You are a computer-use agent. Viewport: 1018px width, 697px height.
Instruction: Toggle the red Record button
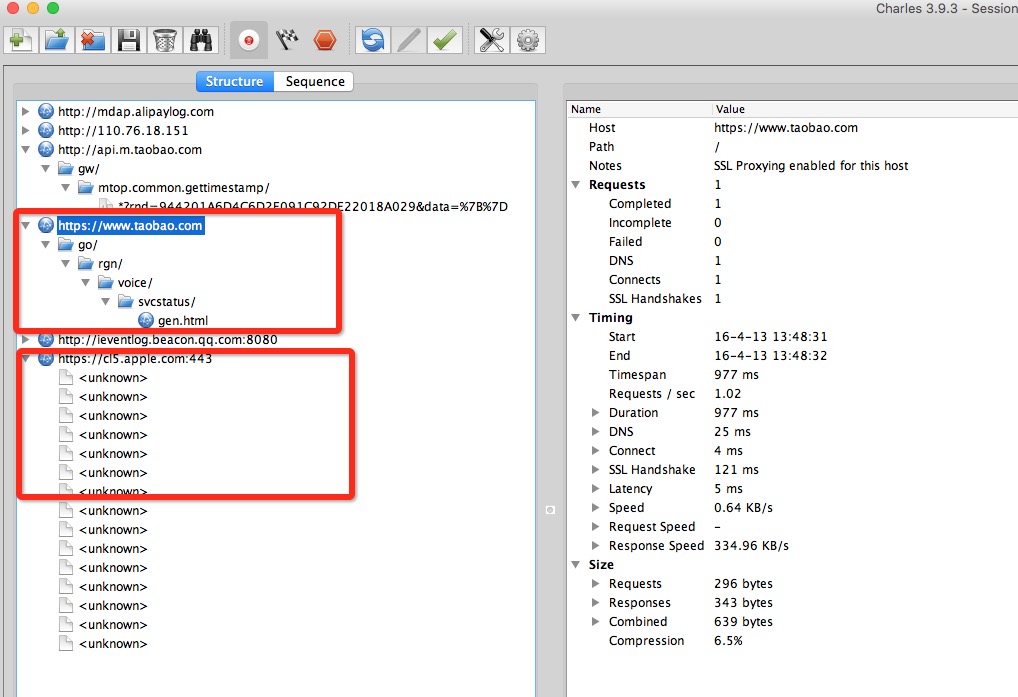[250, 40]
